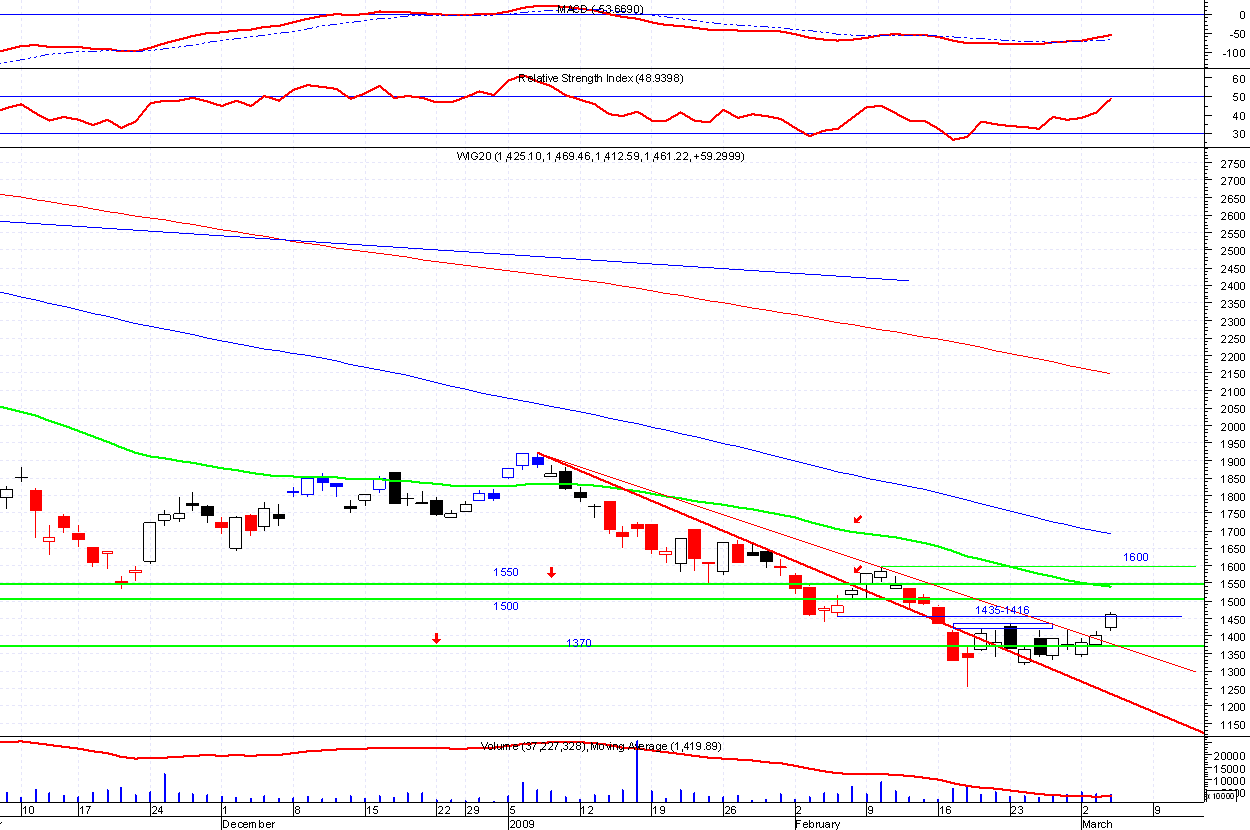Image resolution: width=1250 pixels, height=830 pixels.
Task: Click the March label on the date axis
Action: pos(1097,824)
